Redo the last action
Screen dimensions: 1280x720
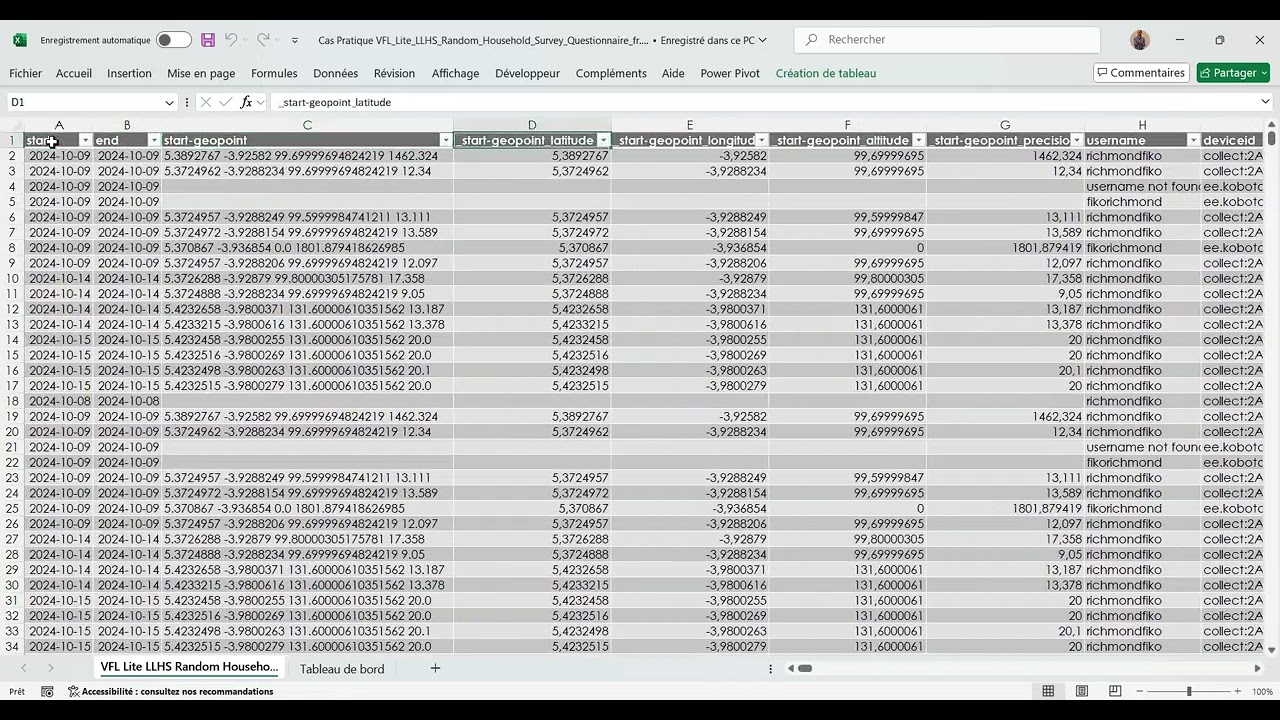click(263, 40)
